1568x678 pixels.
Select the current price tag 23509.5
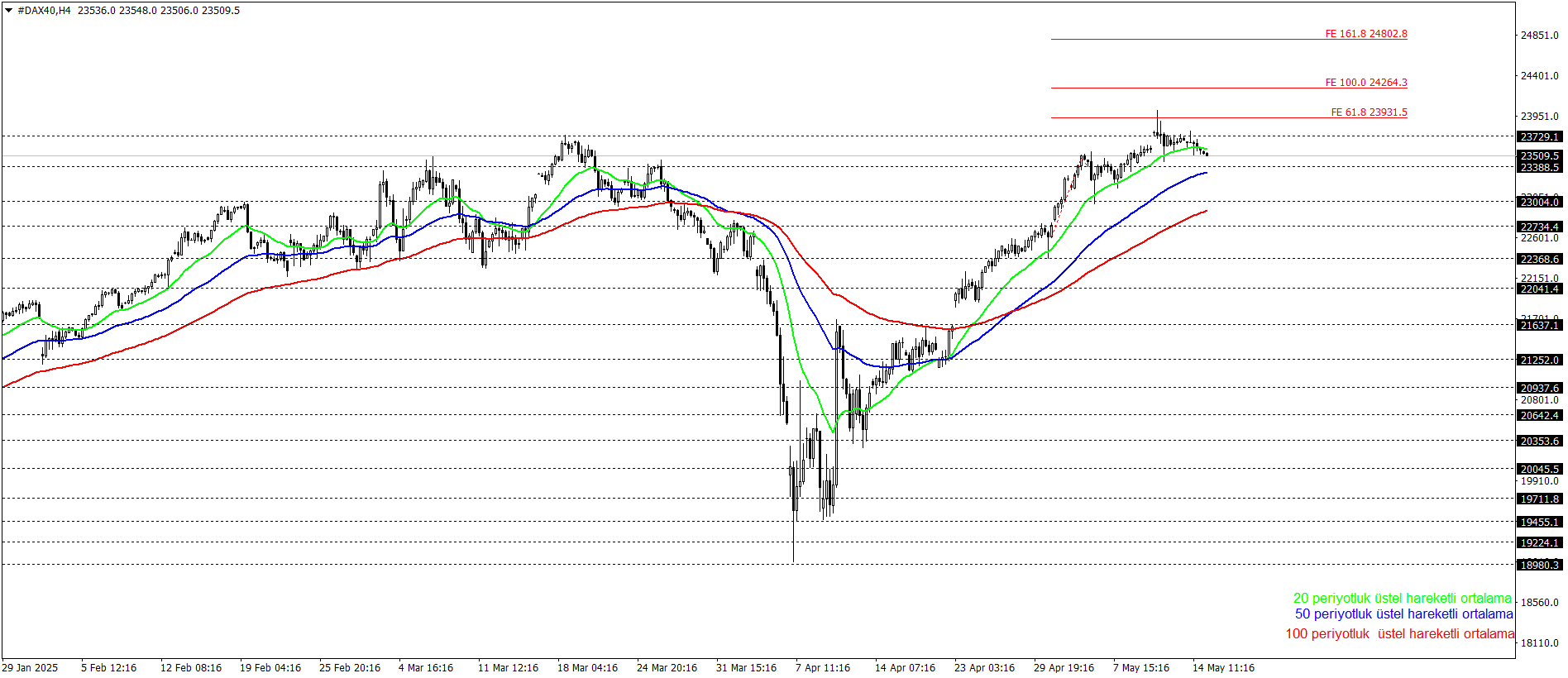pyautogui.click(x=1539, y=156)
